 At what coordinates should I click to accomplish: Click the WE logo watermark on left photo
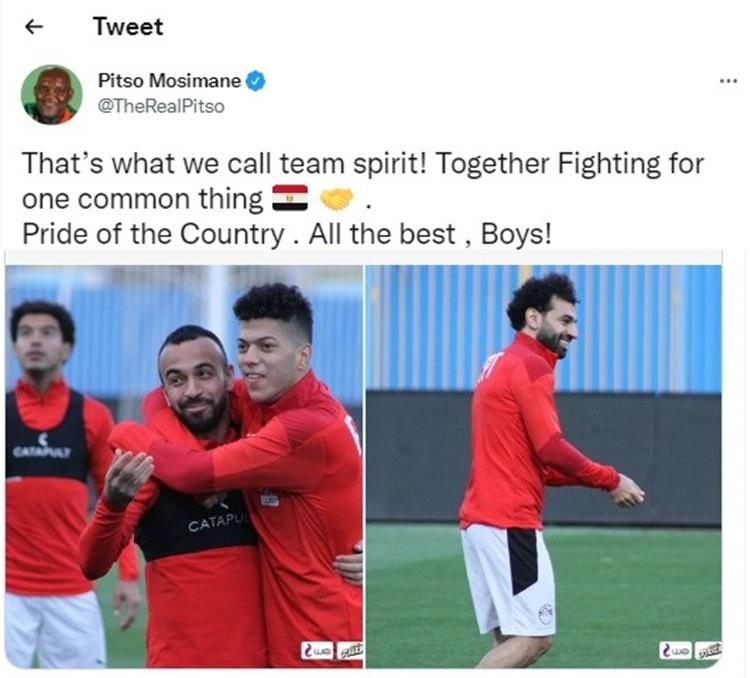click(317, 651)
